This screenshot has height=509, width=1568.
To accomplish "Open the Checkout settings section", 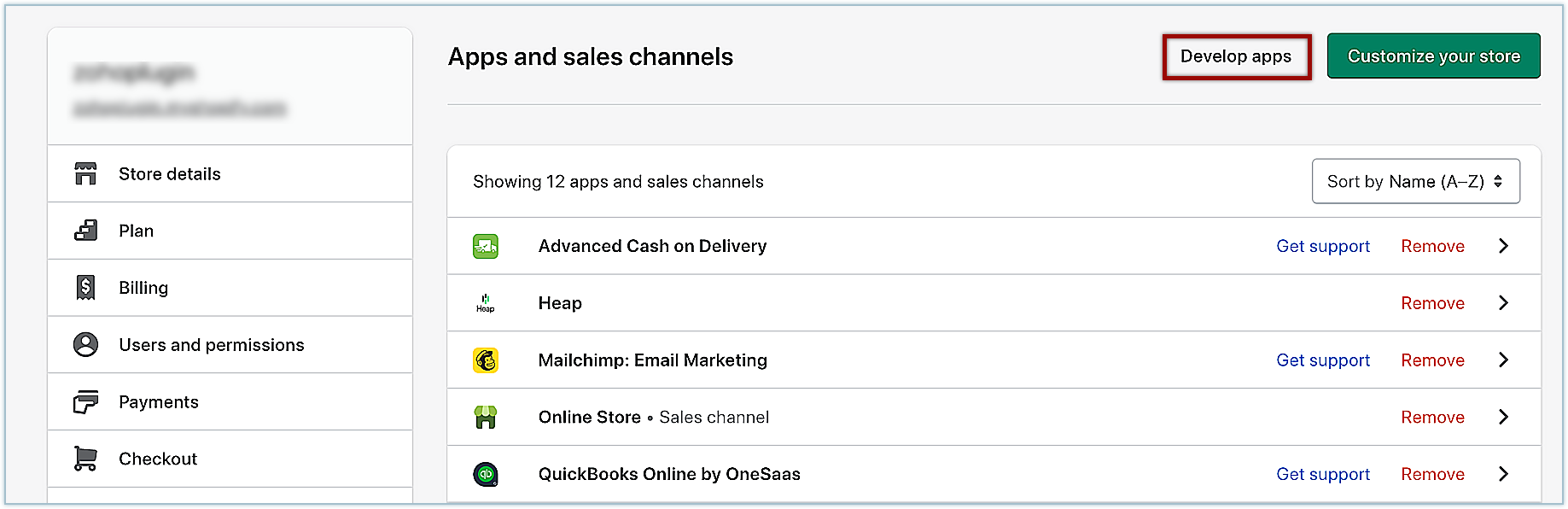I will click(x=230, y=459).
